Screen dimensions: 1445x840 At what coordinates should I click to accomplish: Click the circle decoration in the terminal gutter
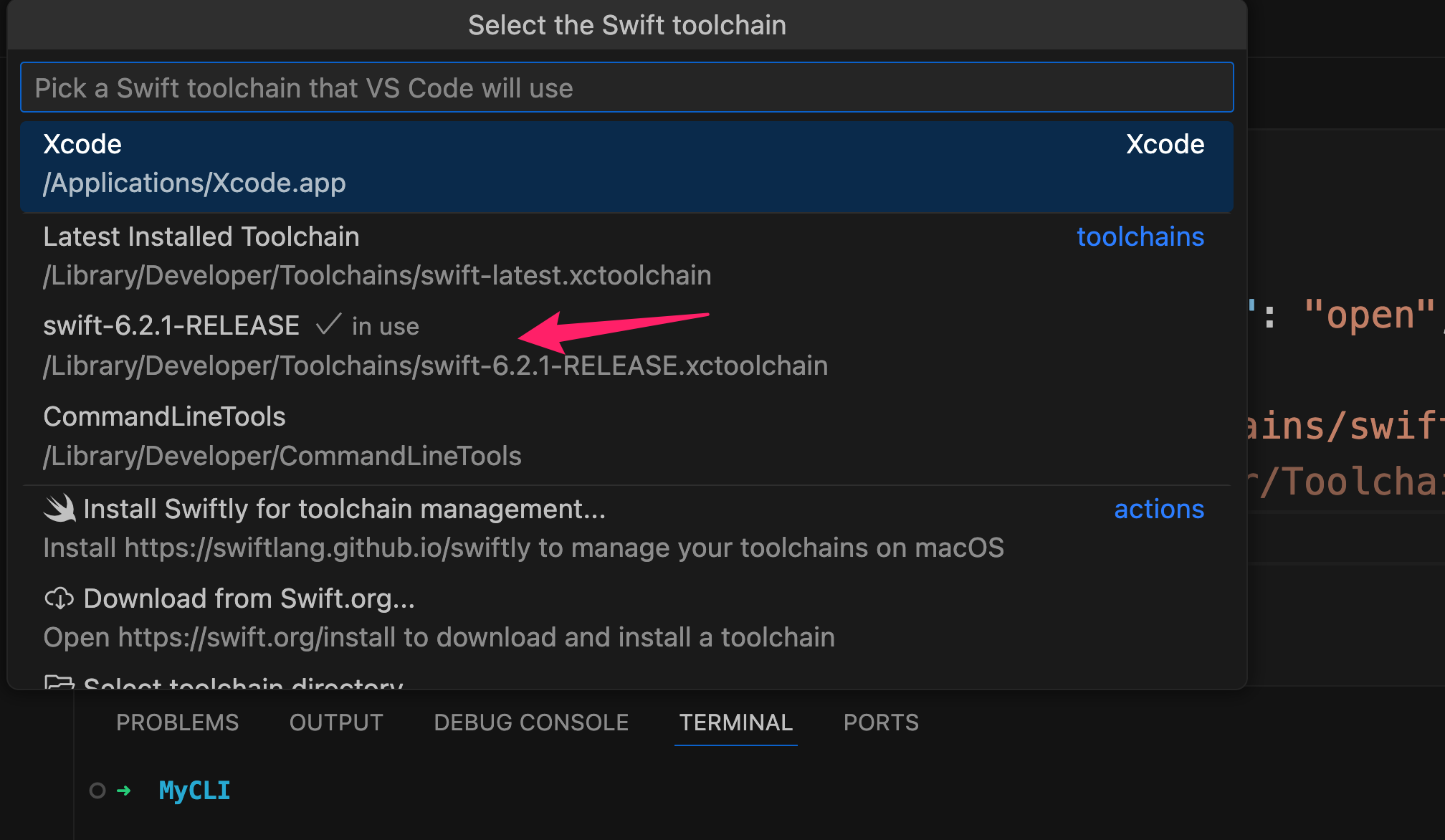point(97,791)
